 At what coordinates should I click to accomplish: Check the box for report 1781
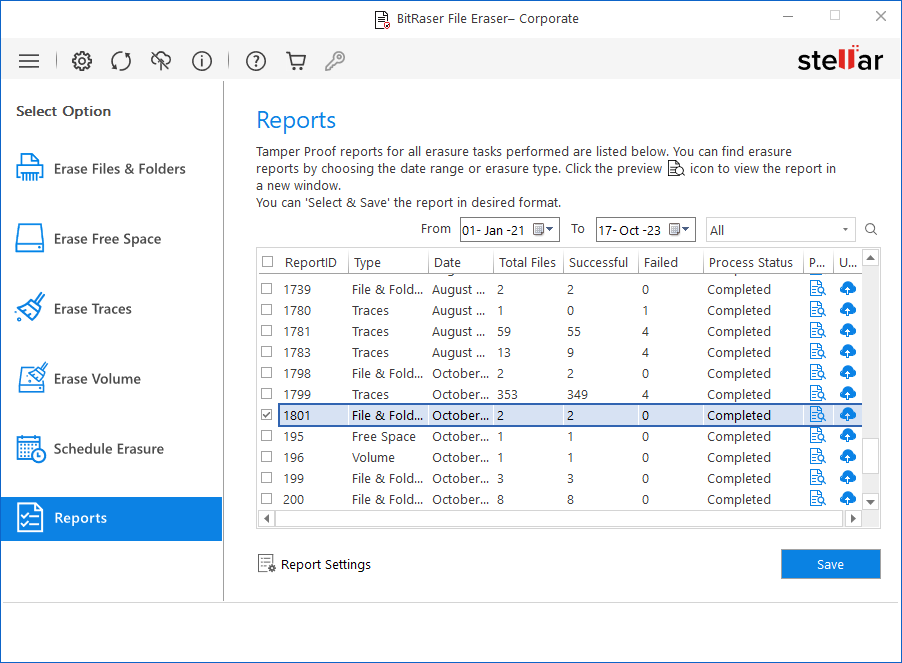coord(266,331)
